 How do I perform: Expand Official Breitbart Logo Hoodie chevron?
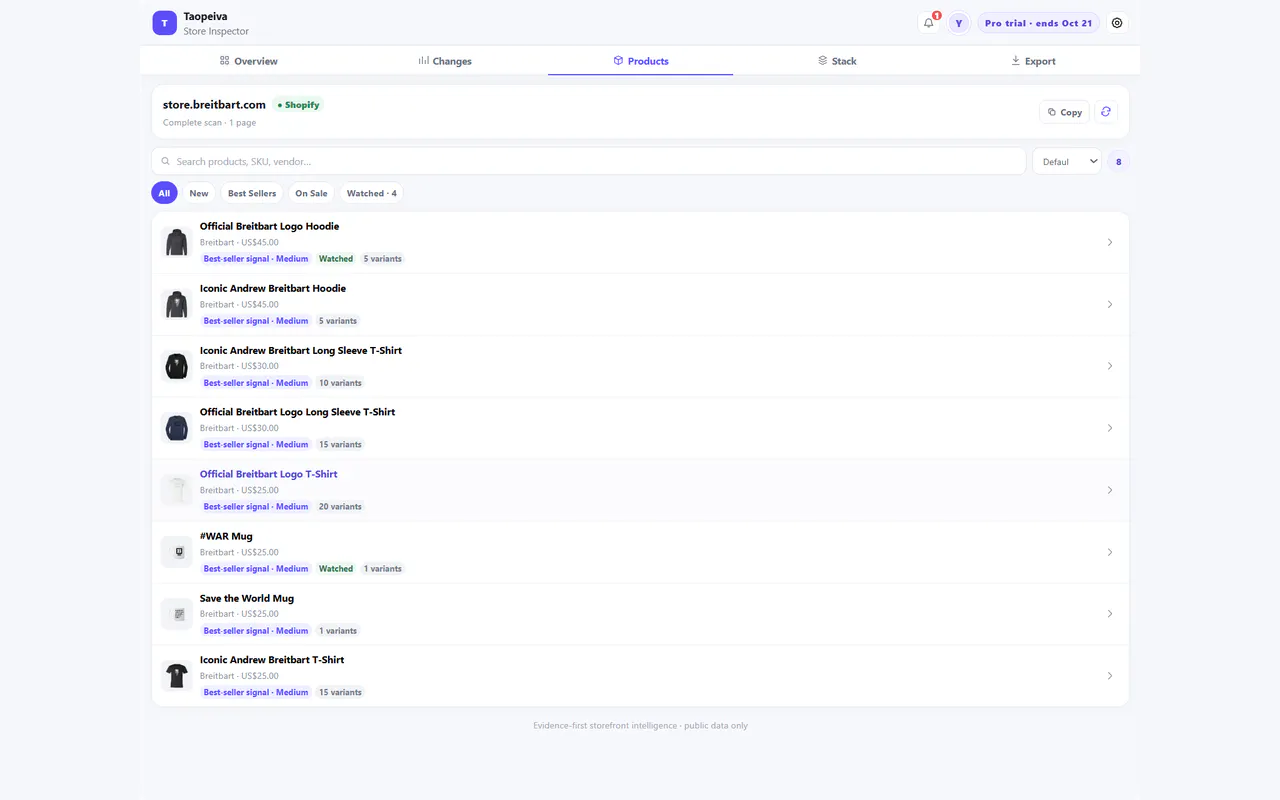[x=1109, y=242]
